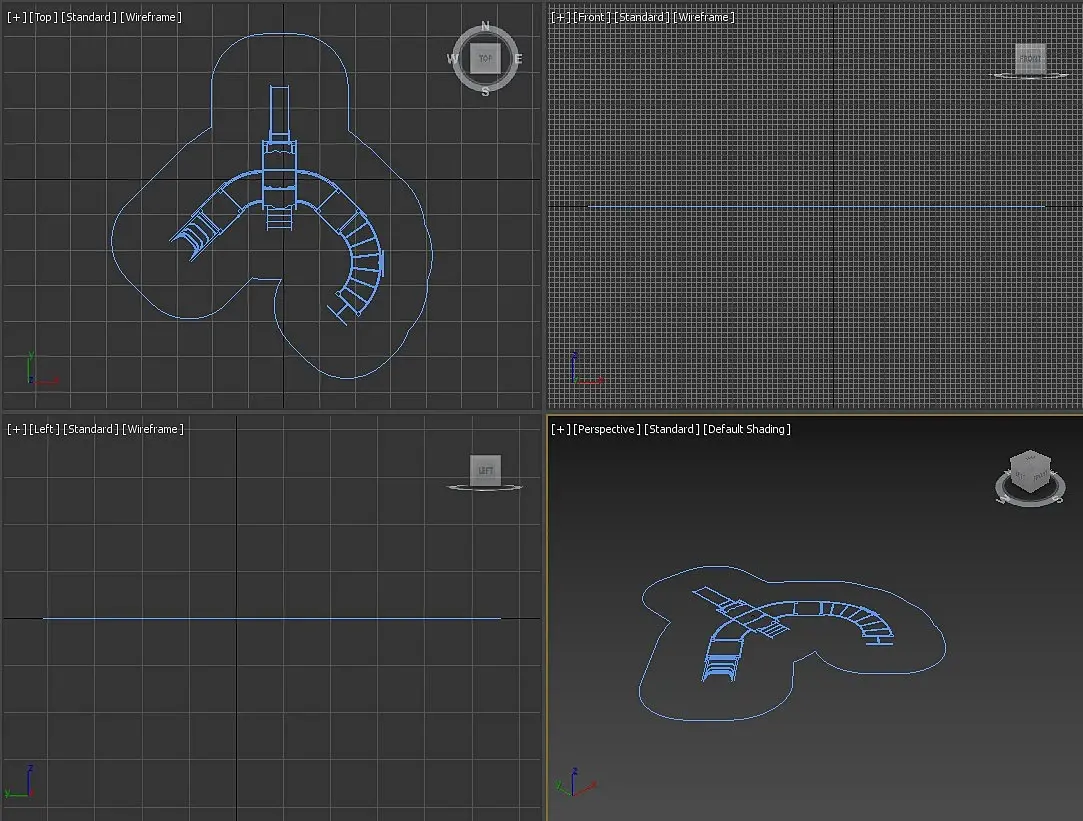Viewport: 1083px width, 821px height.
Task: Click the W compass letter on the Top ViewCube
Action: click(x=452, y=59)
